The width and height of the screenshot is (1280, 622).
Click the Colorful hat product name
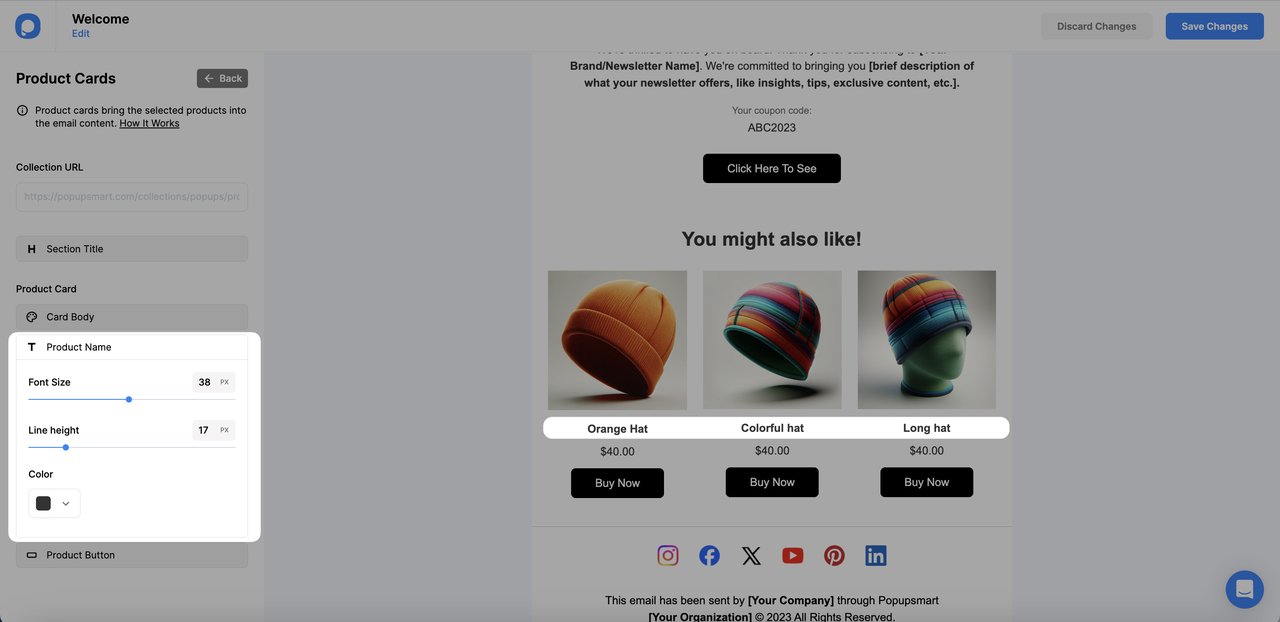[772, 428]
